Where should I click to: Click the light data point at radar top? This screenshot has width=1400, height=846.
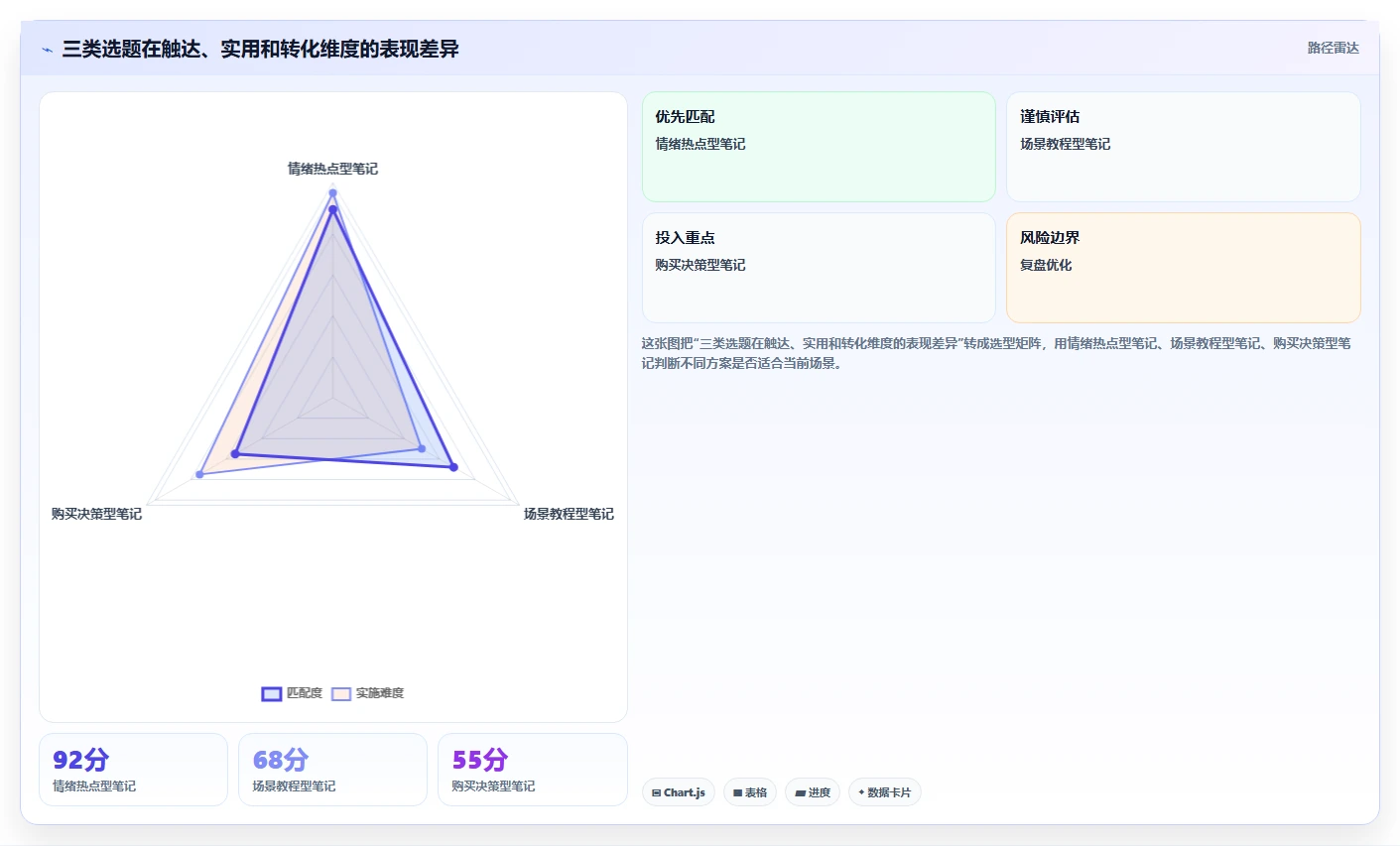tap(333, 192)
